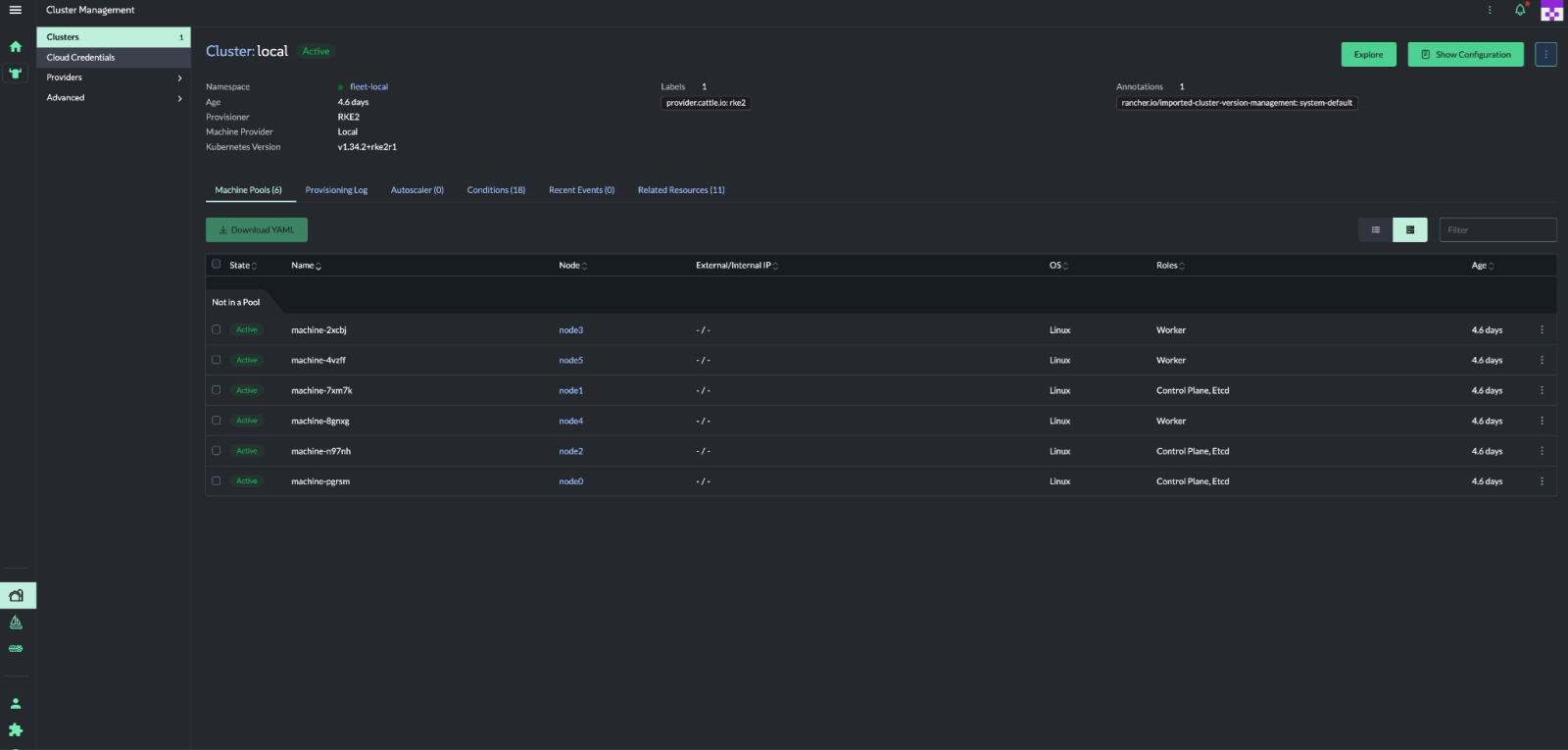Sort table by Name column
Screen dimensions: 1568x750
(307, 266)
